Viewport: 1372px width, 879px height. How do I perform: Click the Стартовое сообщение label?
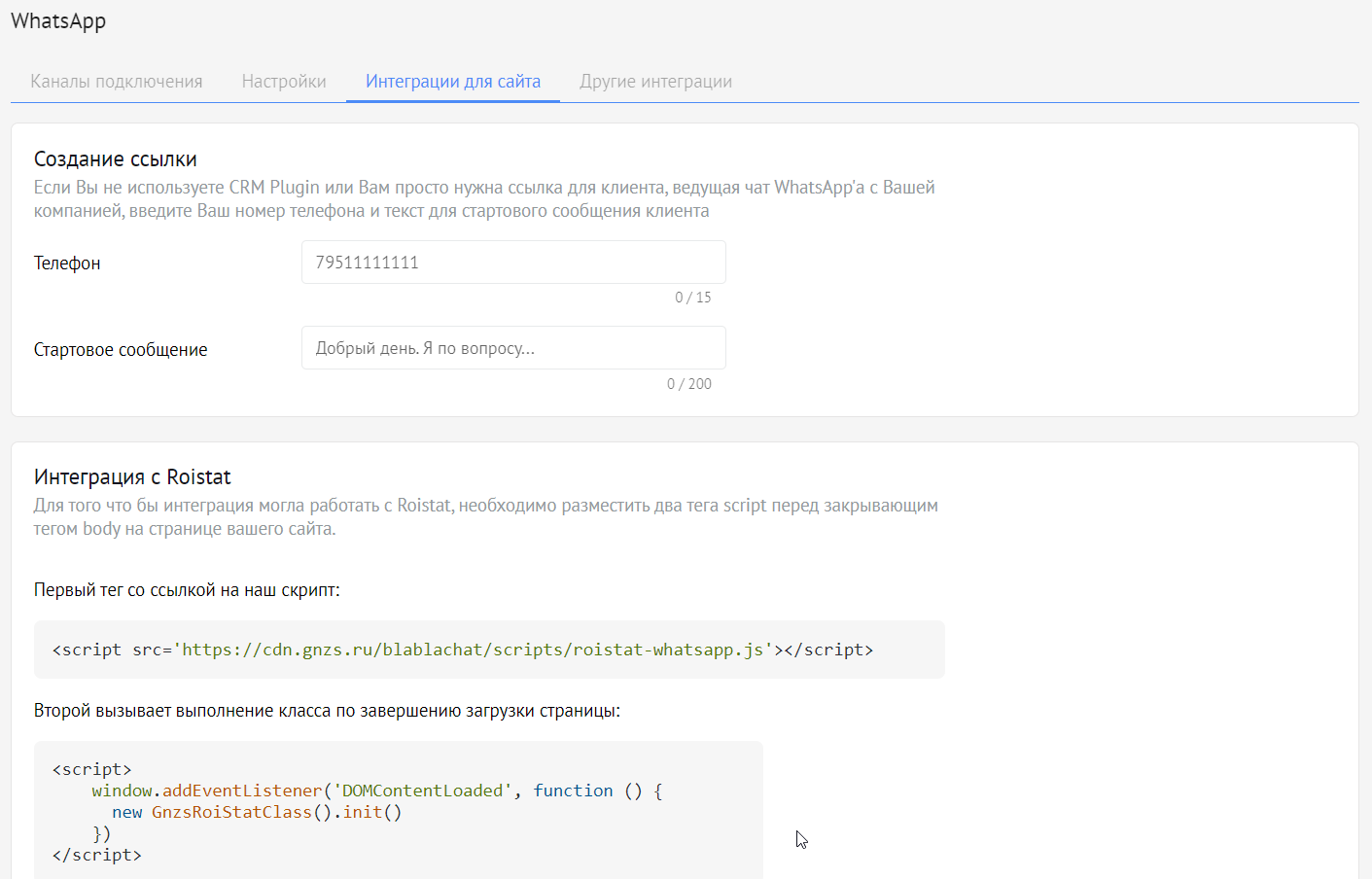tap(121, 350)
